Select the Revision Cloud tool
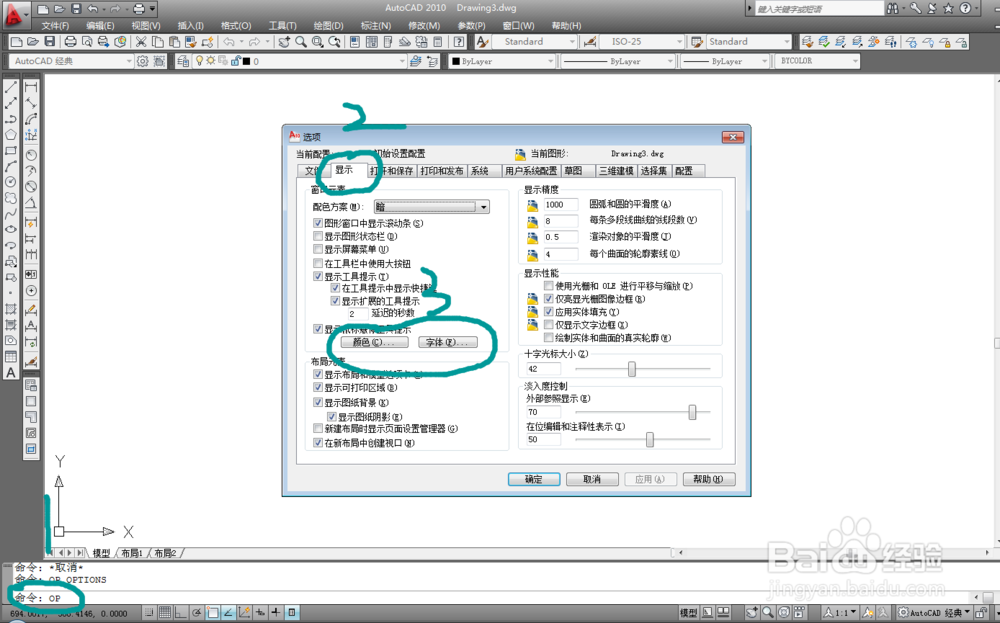The height and width of the screenshot is (623, 1000). pos(11,198)
